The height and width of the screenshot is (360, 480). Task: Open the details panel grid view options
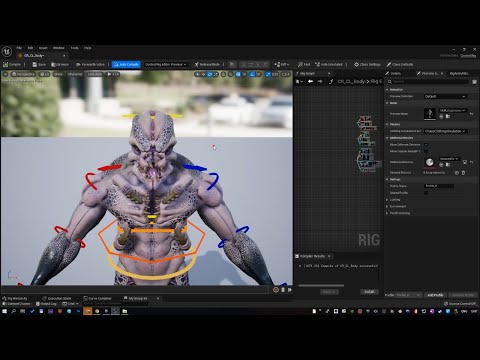(x=475, y=82)
